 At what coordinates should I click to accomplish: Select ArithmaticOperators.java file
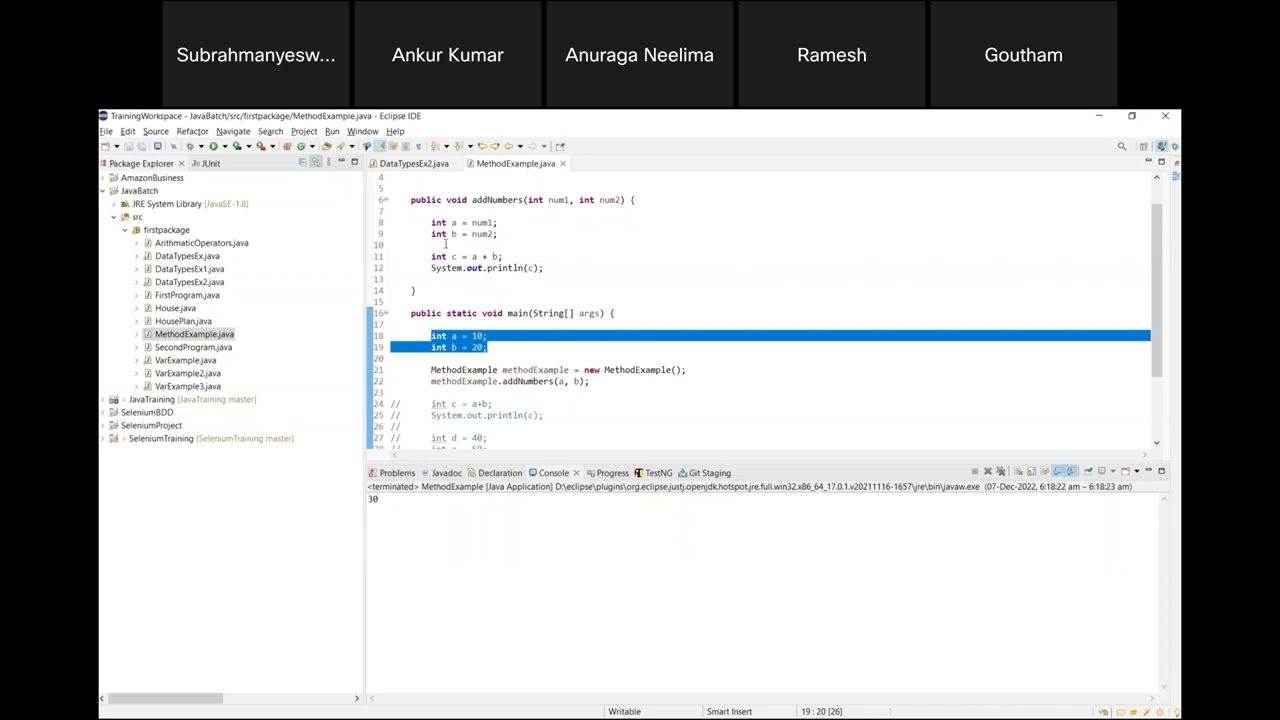(x=201, y=243)
